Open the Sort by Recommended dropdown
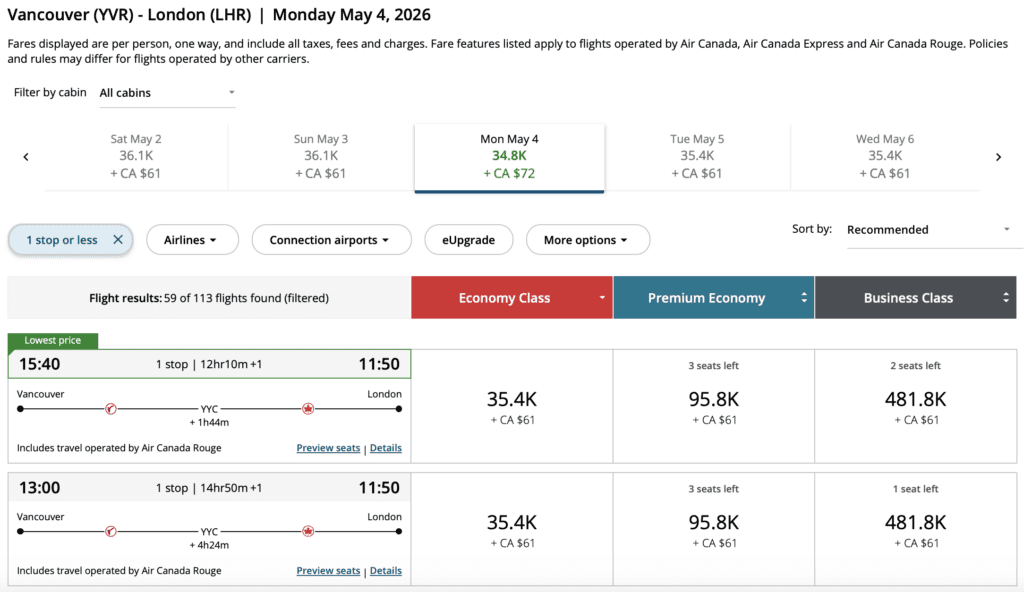 point(928,230)
